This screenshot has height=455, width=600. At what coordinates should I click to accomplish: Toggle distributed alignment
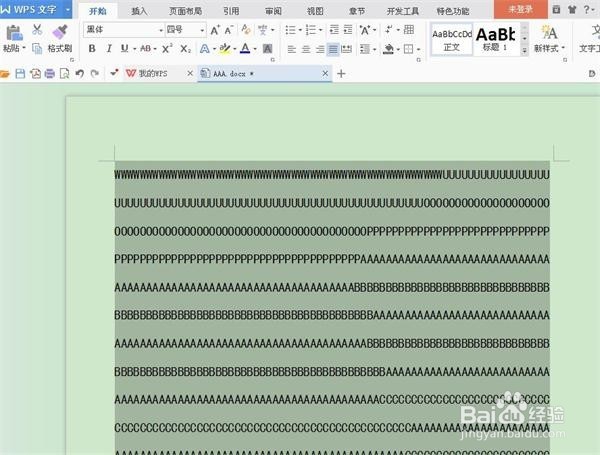[347, 49]
